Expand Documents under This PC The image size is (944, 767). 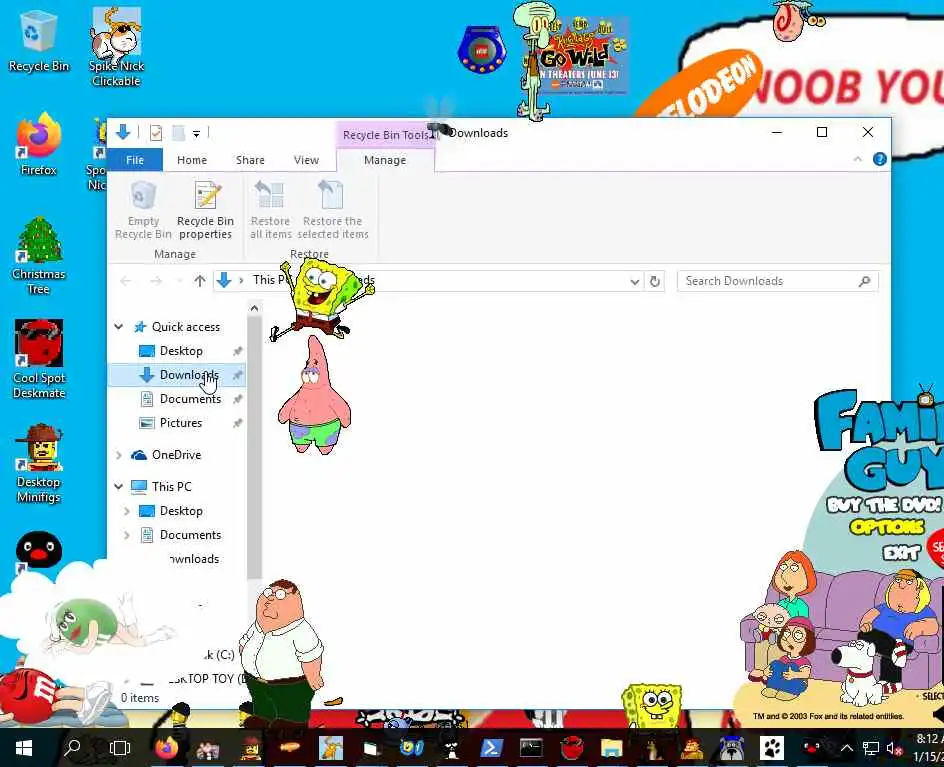coord(126,535)
